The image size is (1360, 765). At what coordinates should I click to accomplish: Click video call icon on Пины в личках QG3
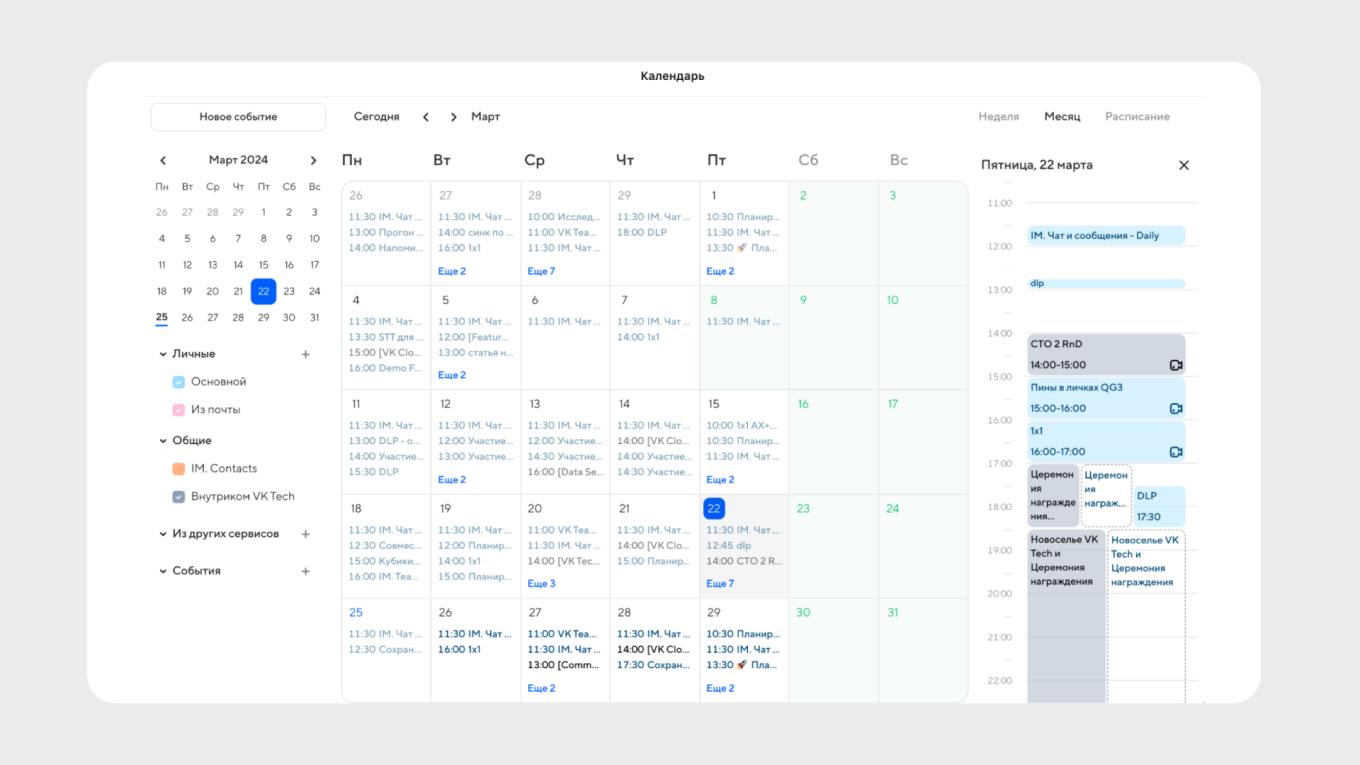click(x=1176, y=409)
